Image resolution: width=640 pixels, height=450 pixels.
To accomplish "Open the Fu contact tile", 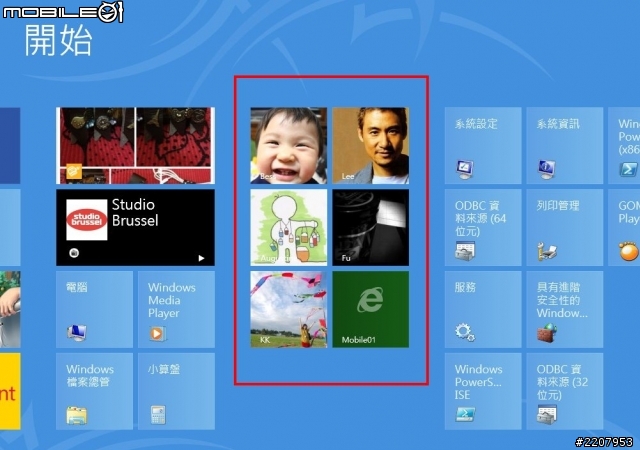I will point(371,227).
